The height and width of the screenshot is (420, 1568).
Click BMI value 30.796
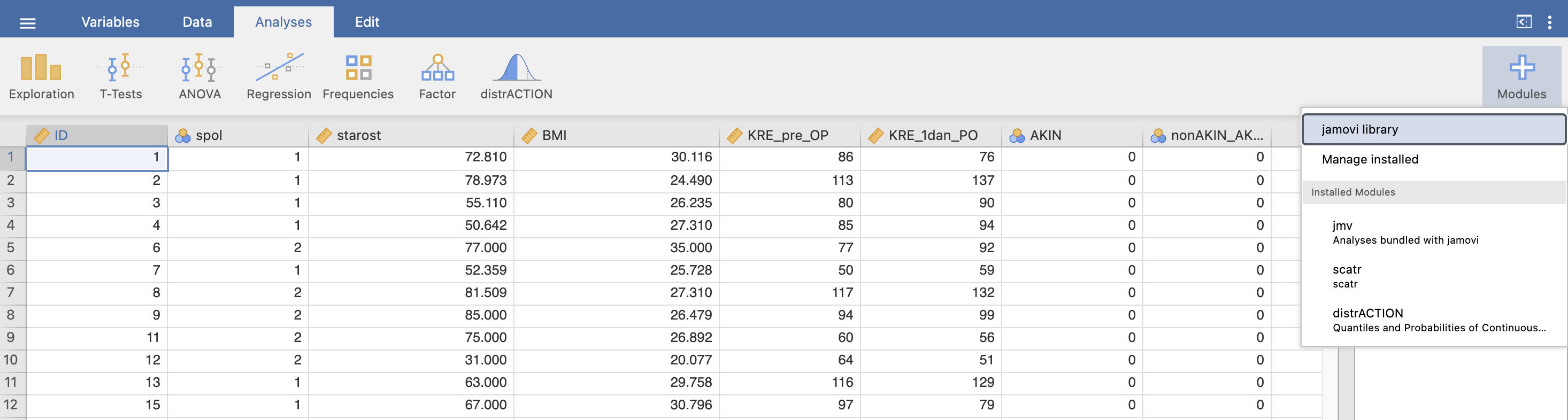(x=617, y=406)
